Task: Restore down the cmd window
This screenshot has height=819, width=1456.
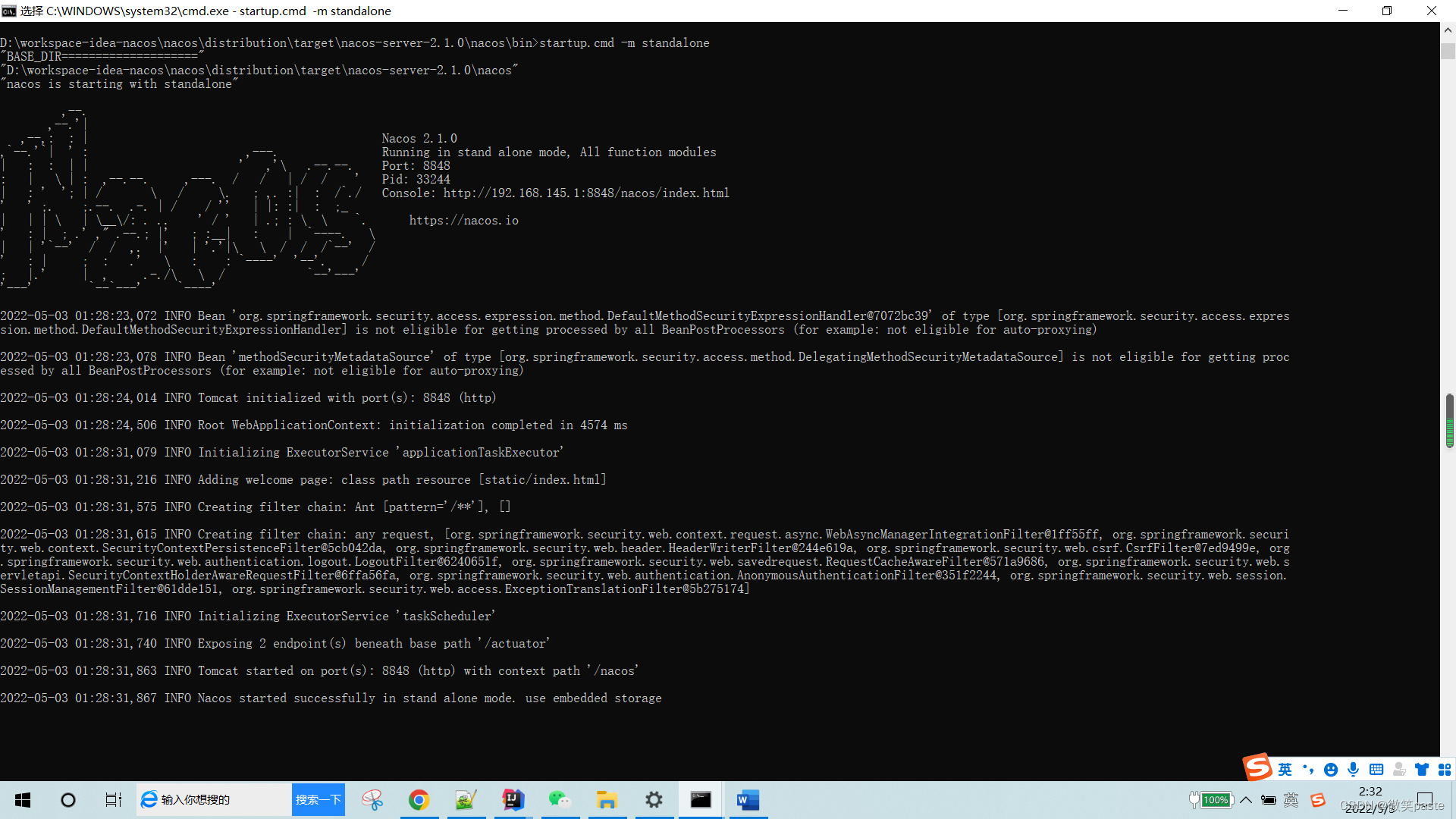Action: pos(1387,11)
